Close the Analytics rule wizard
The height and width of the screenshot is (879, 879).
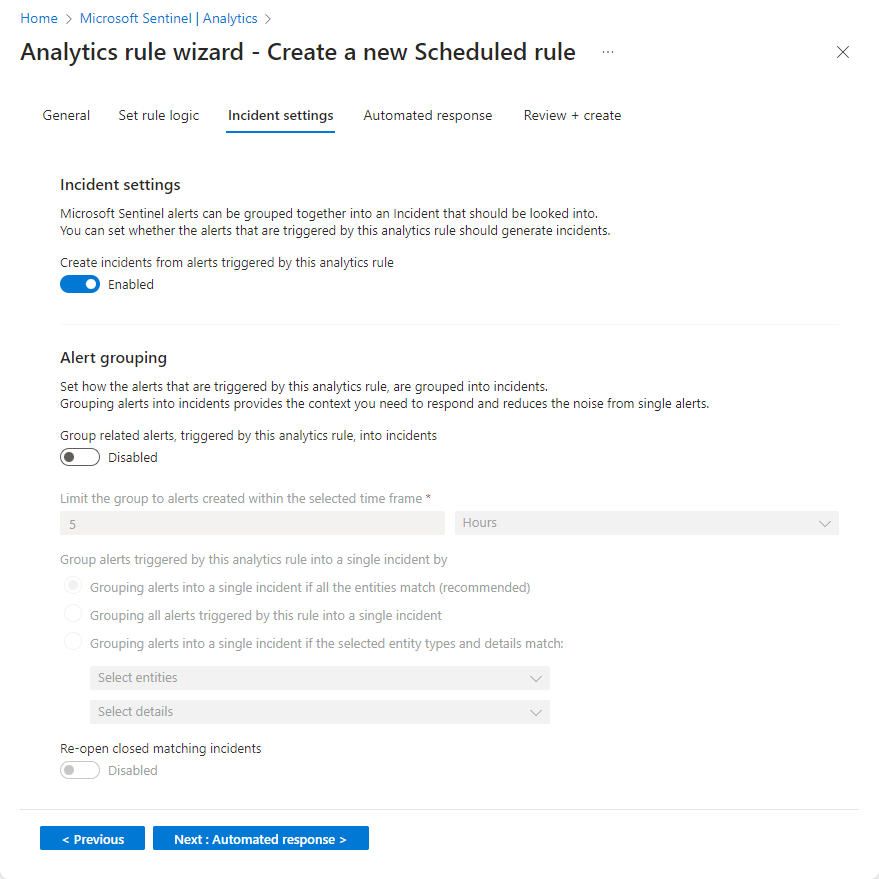pyautogui.click(x=843, y=52)
